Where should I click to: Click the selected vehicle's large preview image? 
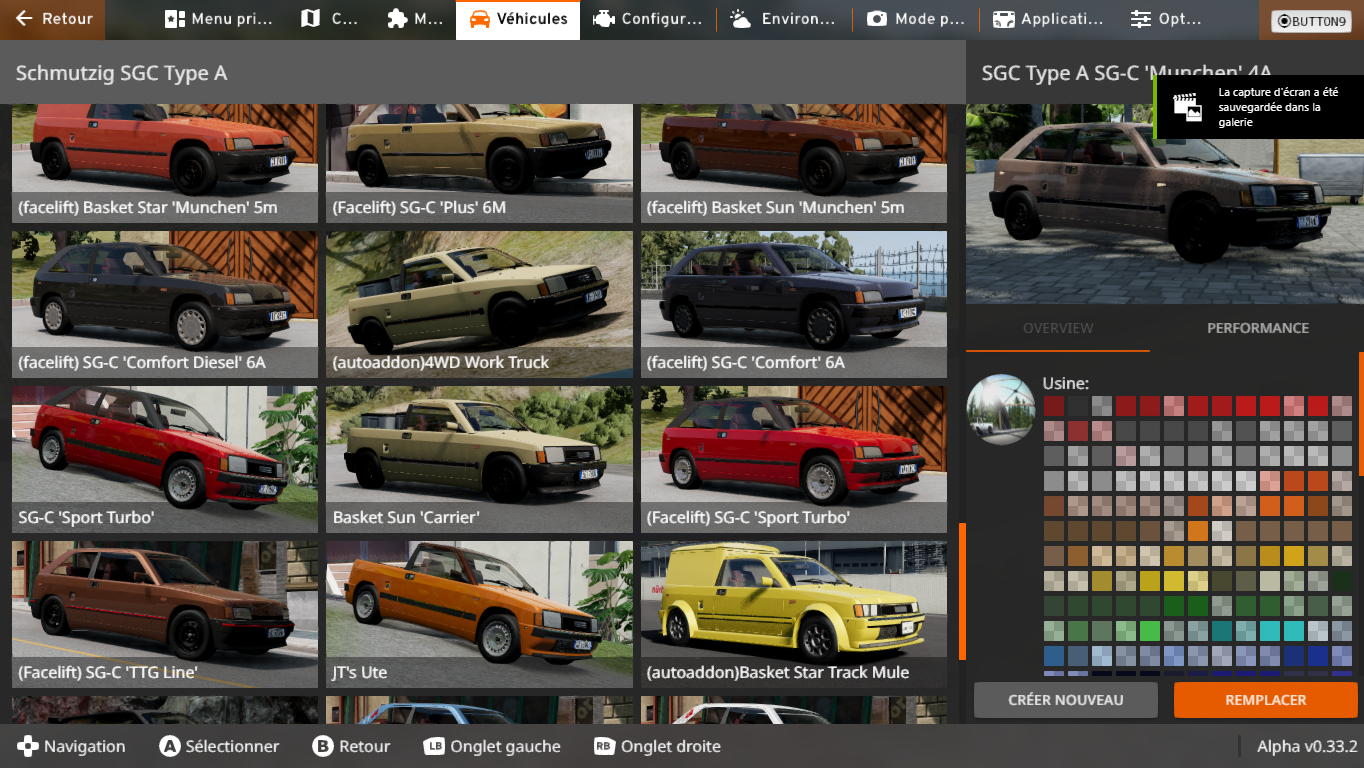click(x=1165, y=204)
